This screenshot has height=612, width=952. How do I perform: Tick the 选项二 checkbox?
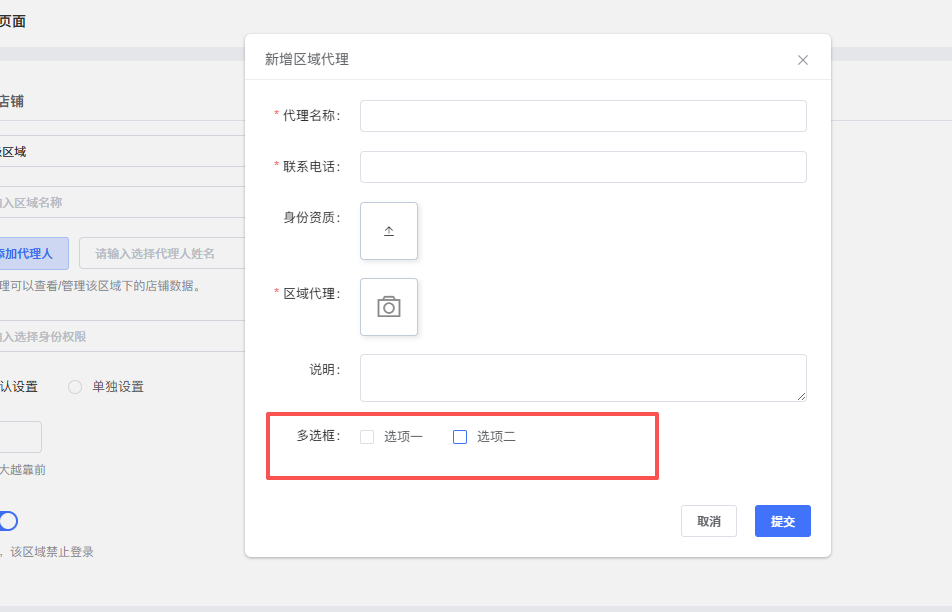[x=460, y=437]
